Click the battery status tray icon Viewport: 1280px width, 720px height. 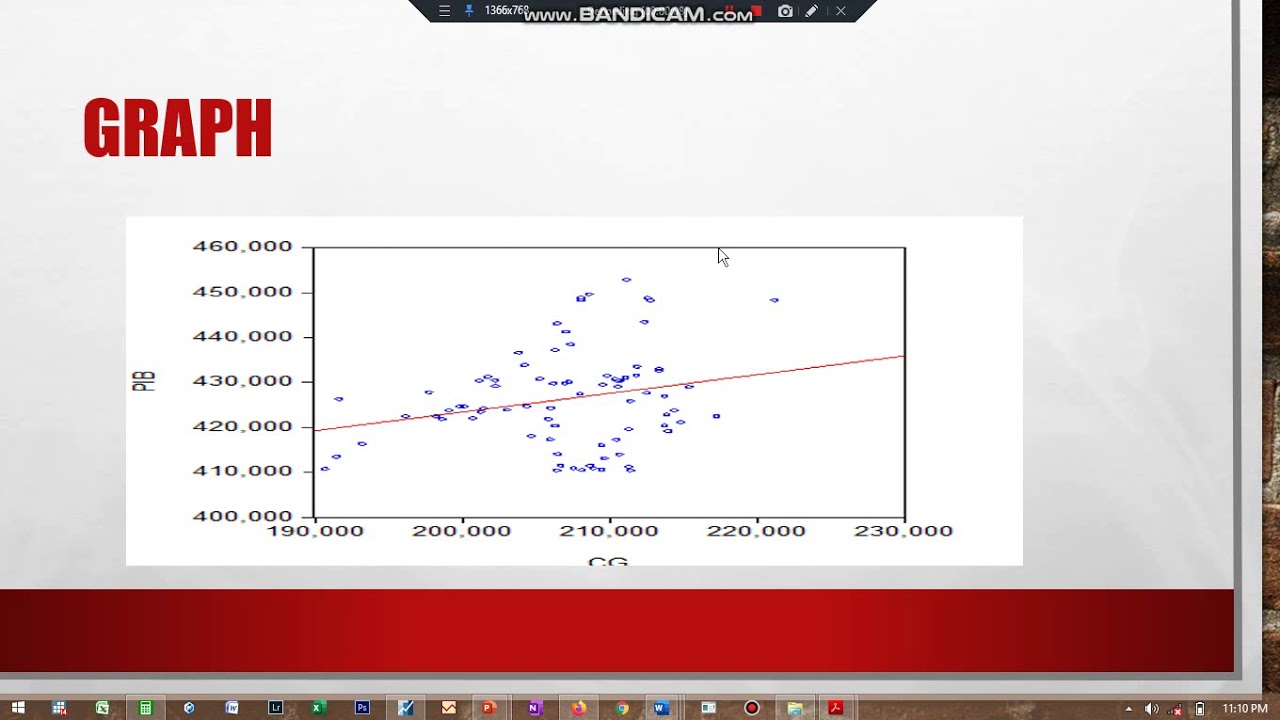point(1199,709)
